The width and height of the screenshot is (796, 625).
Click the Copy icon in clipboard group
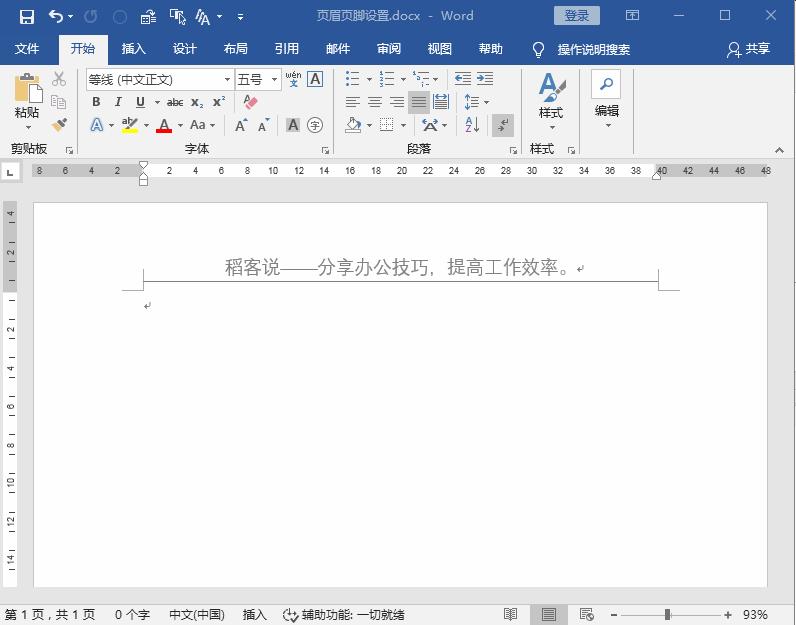pyautogui.click(x=59, y=102)
